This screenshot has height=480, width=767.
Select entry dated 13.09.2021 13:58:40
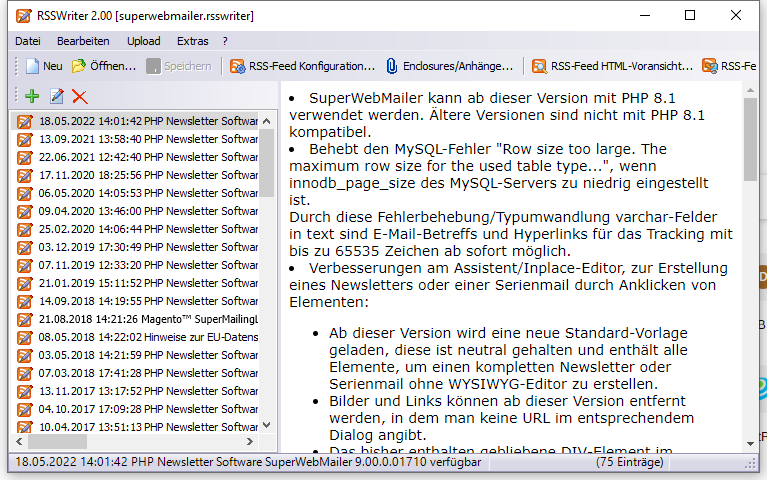pos(136,139)
